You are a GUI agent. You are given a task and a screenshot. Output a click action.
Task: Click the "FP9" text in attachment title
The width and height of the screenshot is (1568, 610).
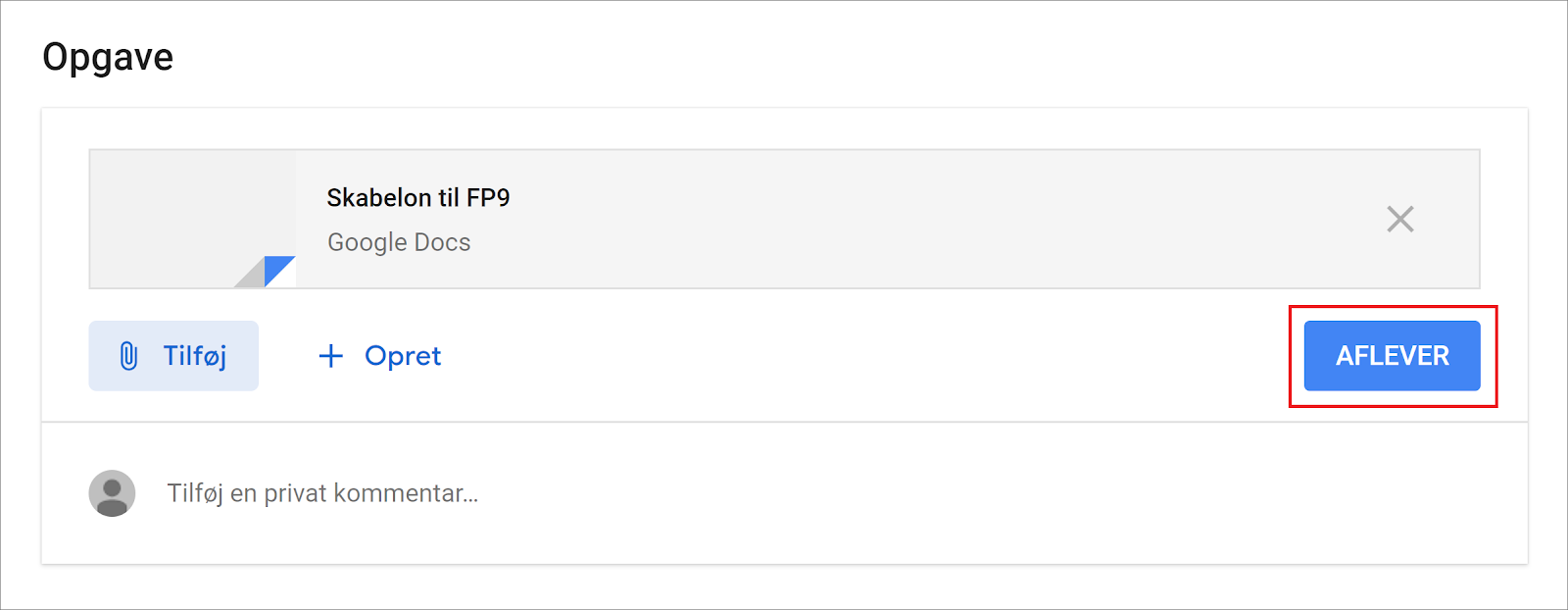pyautogui.click(x=488, y=198)
